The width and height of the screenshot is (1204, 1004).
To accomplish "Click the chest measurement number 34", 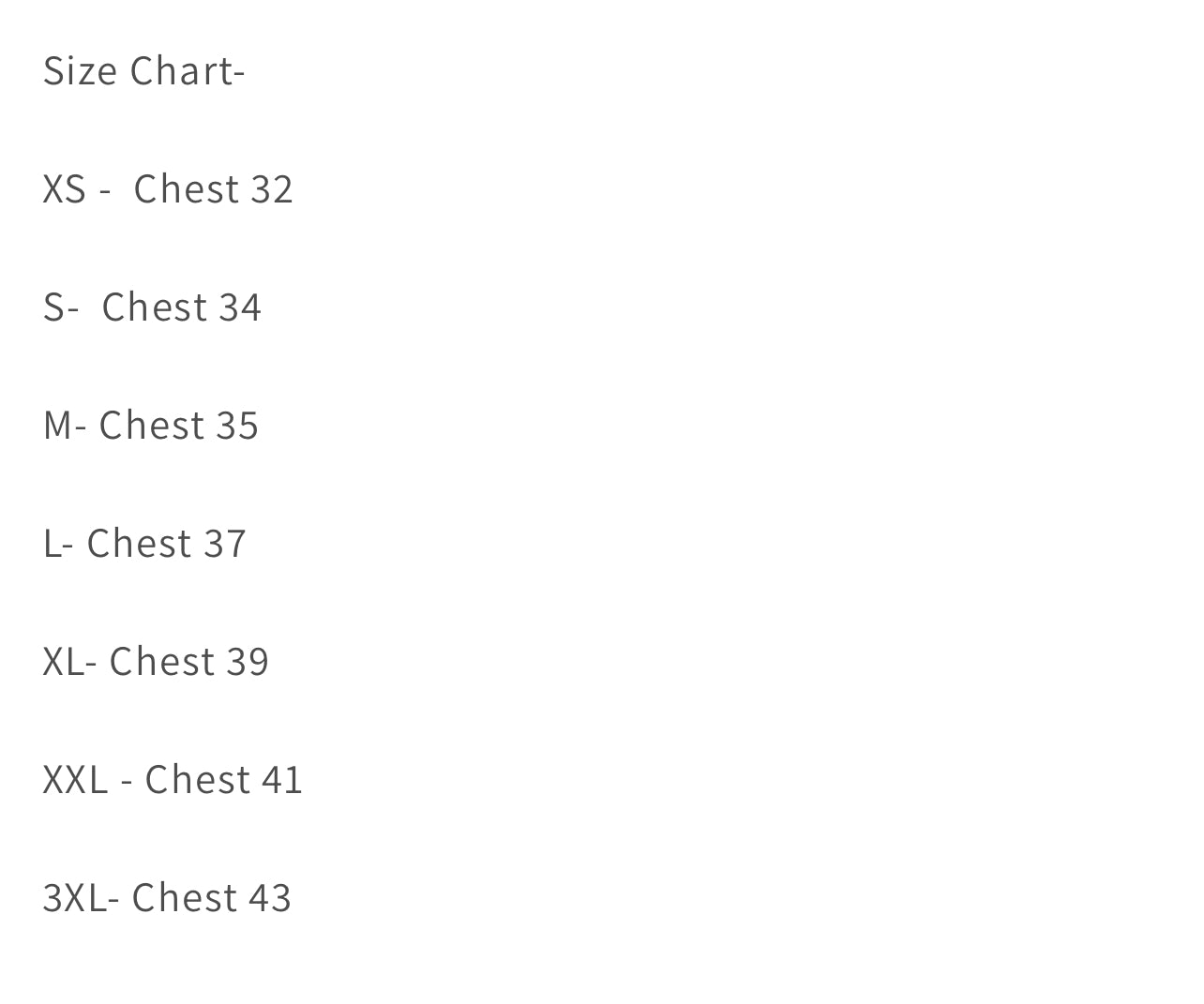I will (240, 307).
